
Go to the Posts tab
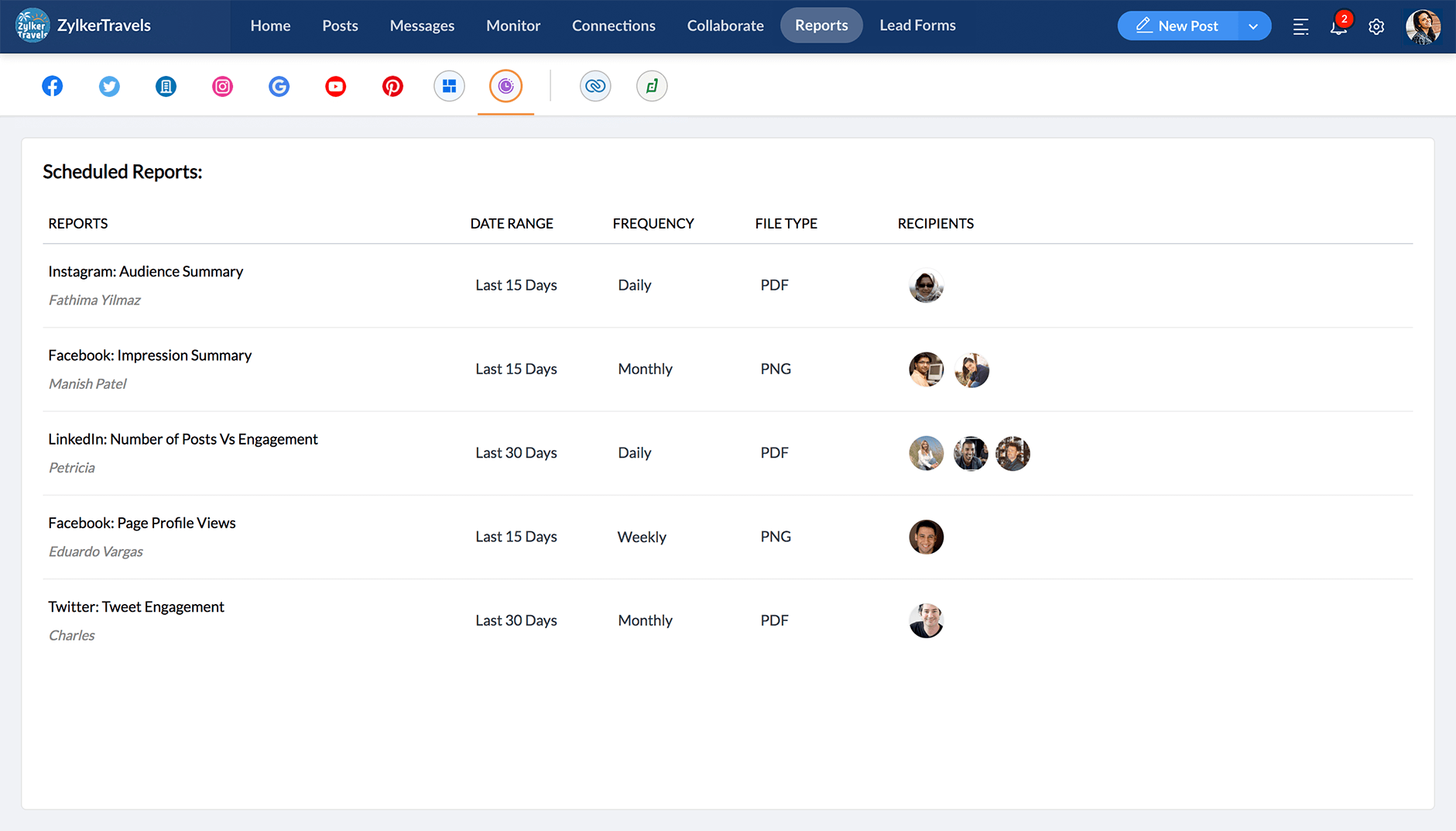click(340, 26)
